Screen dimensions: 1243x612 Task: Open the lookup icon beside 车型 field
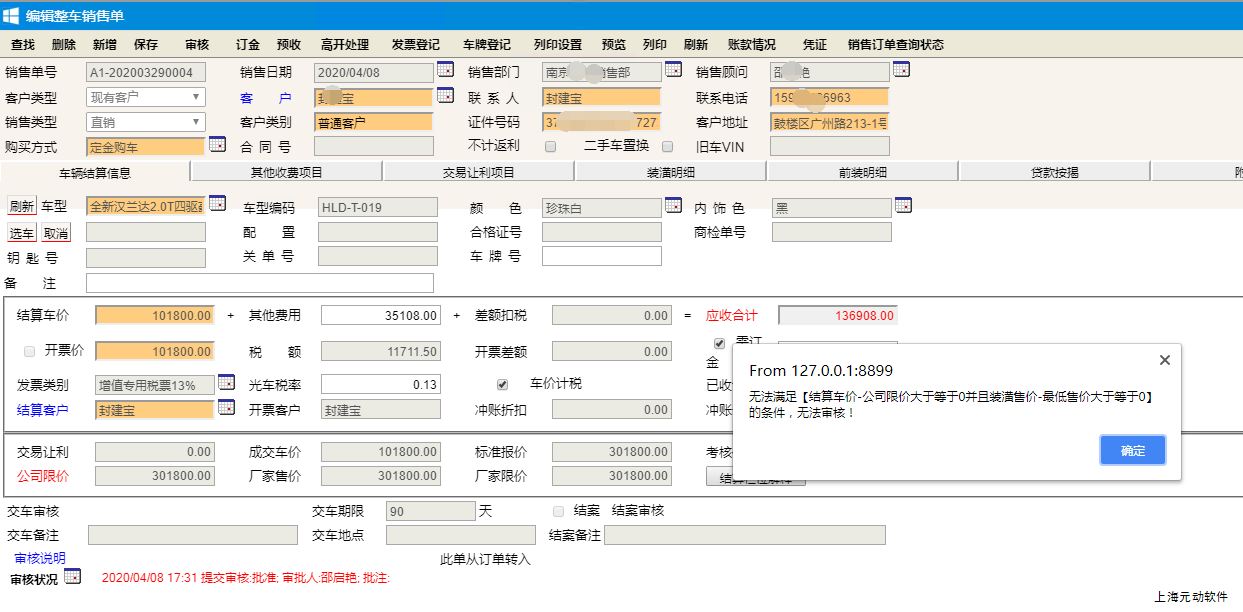217,205
